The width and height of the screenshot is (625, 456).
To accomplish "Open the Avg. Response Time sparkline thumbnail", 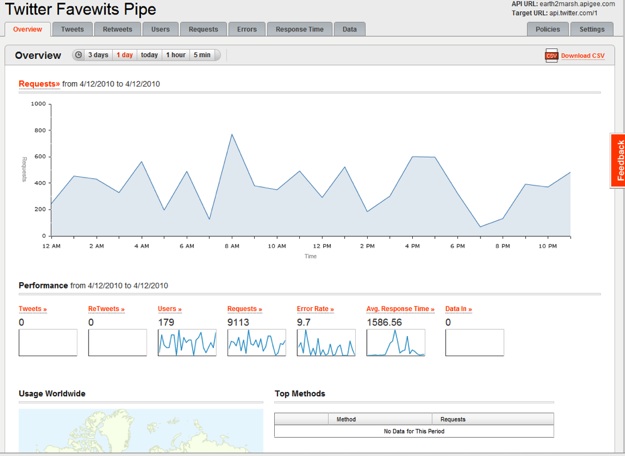I will coord(396,343).
